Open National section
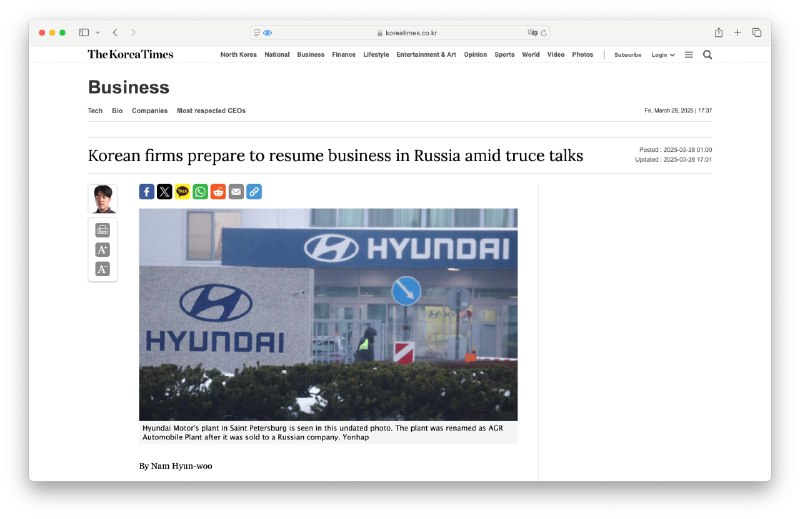The image size is (800, 519). click(277, 55)
